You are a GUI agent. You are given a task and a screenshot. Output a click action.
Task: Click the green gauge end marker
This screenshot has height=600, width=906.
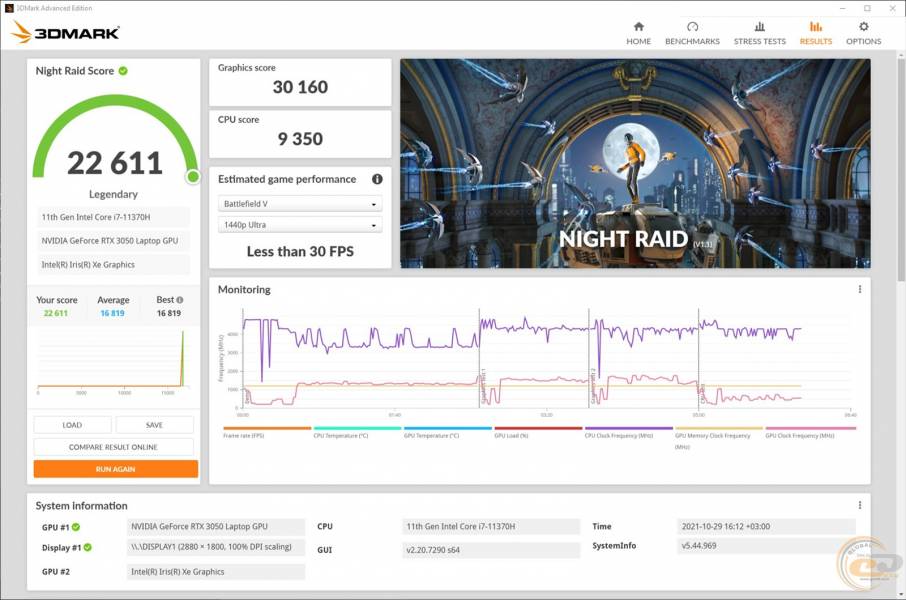(x=193, y=176)
